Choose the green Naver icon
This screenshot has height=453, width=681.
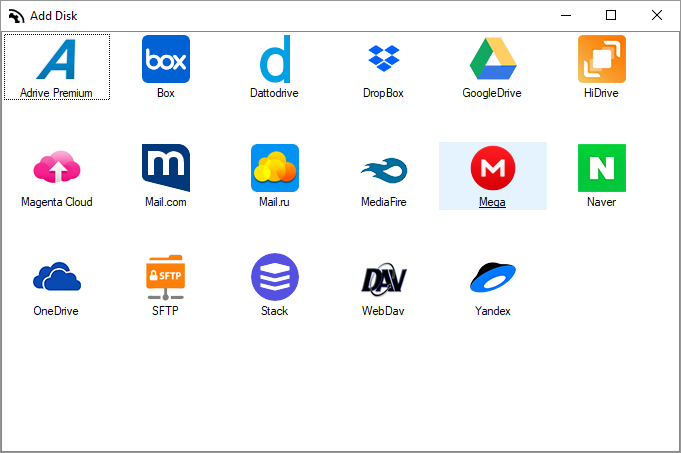point(602,168)
